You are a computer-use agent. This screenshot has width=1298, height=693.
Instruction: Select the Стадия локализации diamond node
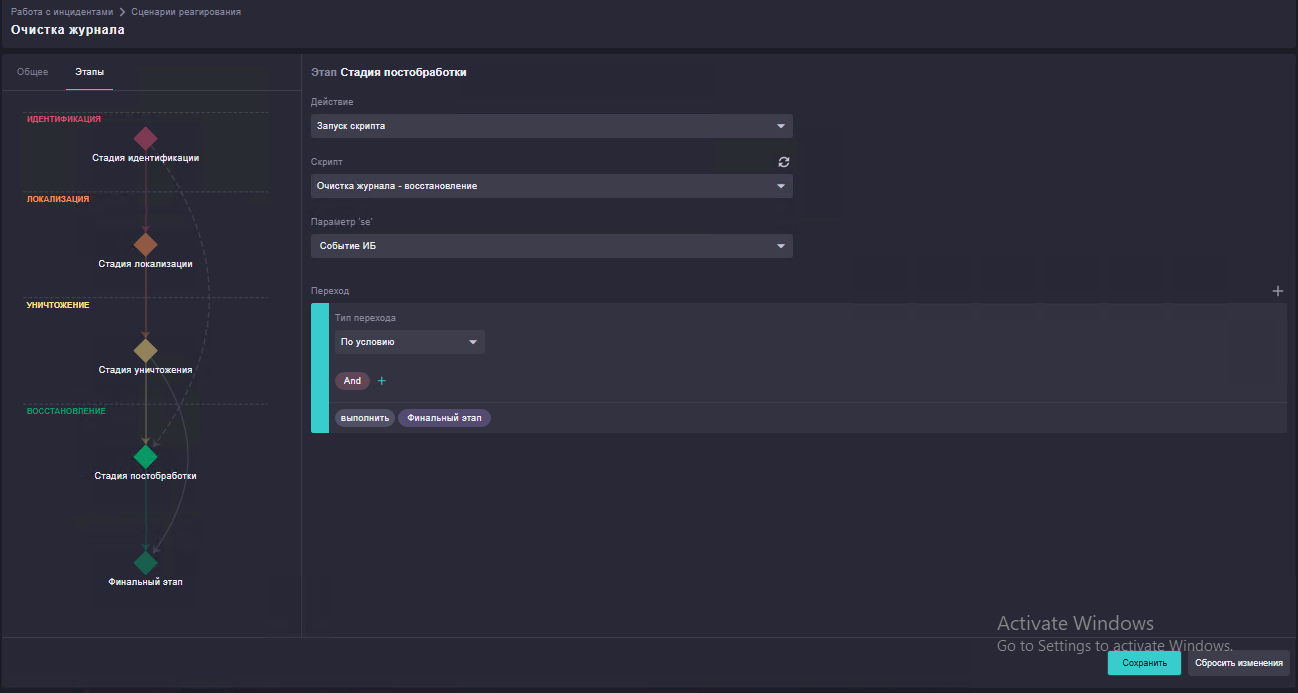coord(146,245)
